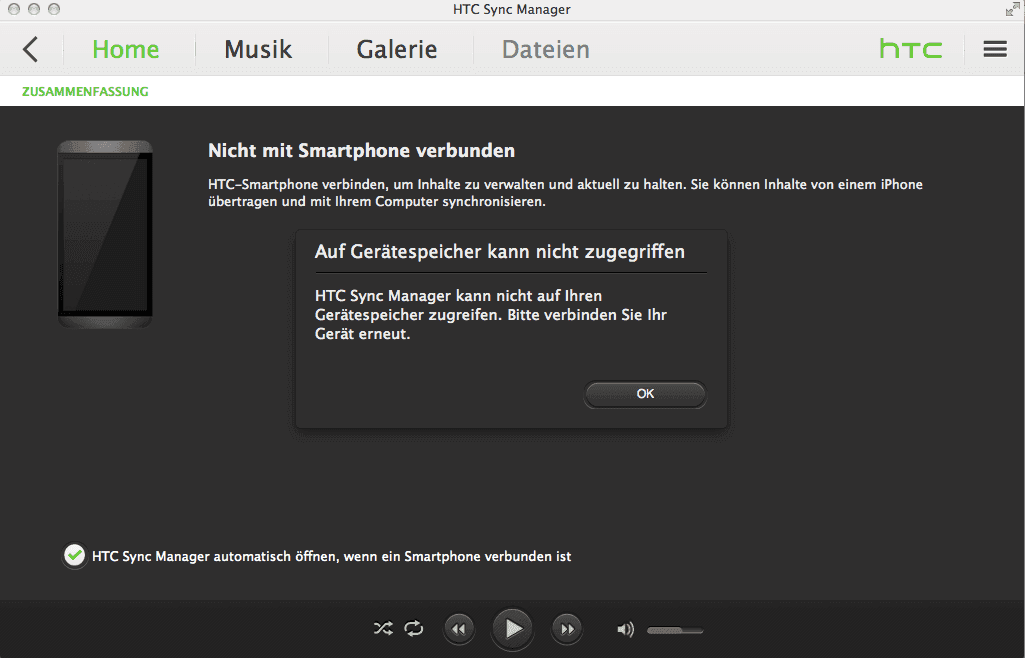Skip to next track
This screenshot has width=1025, height=658.
567,629
